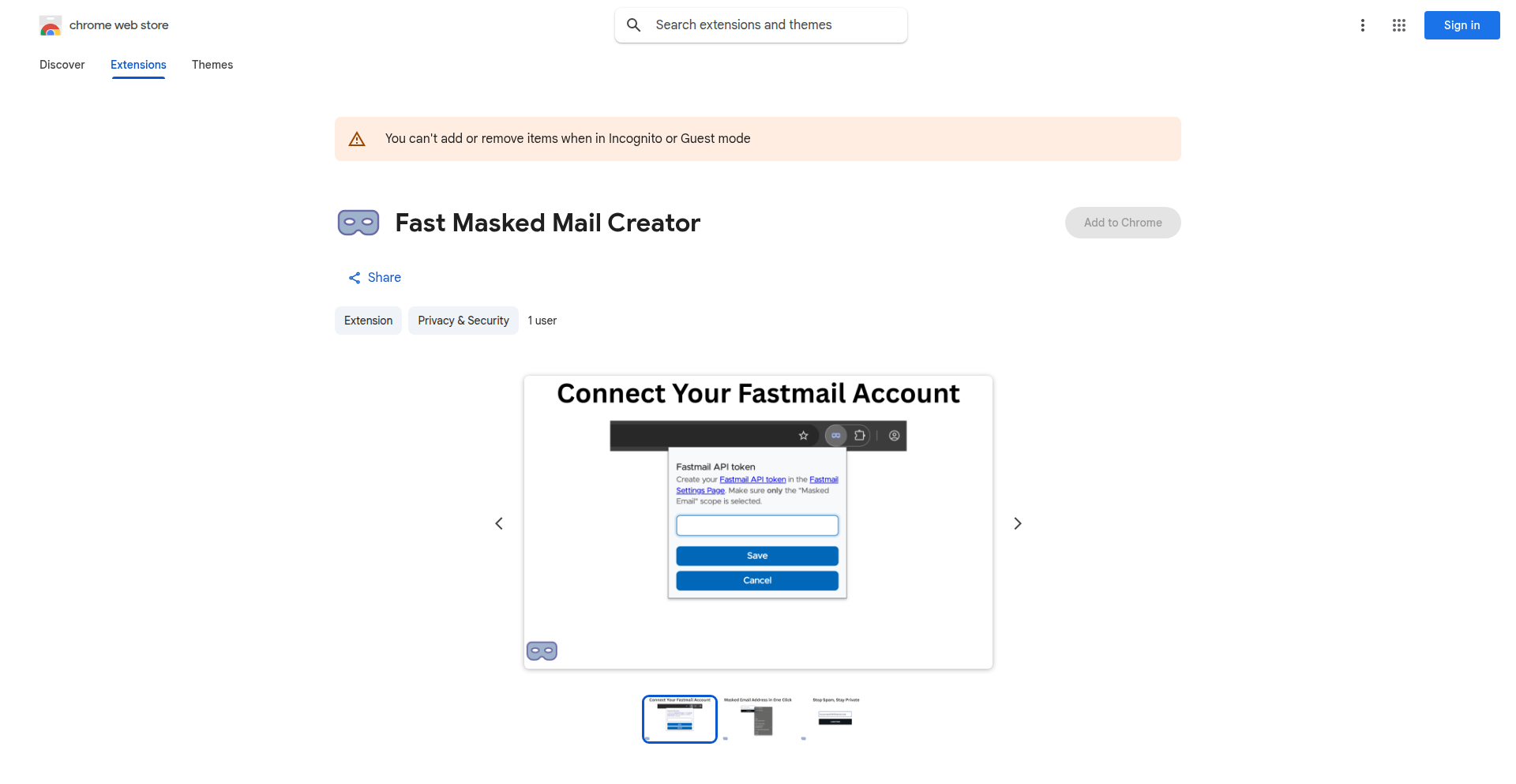Click the warning triangle in the banner
Image resolution: width=1516 pixels, height=784 pixels.
(357, 139)
